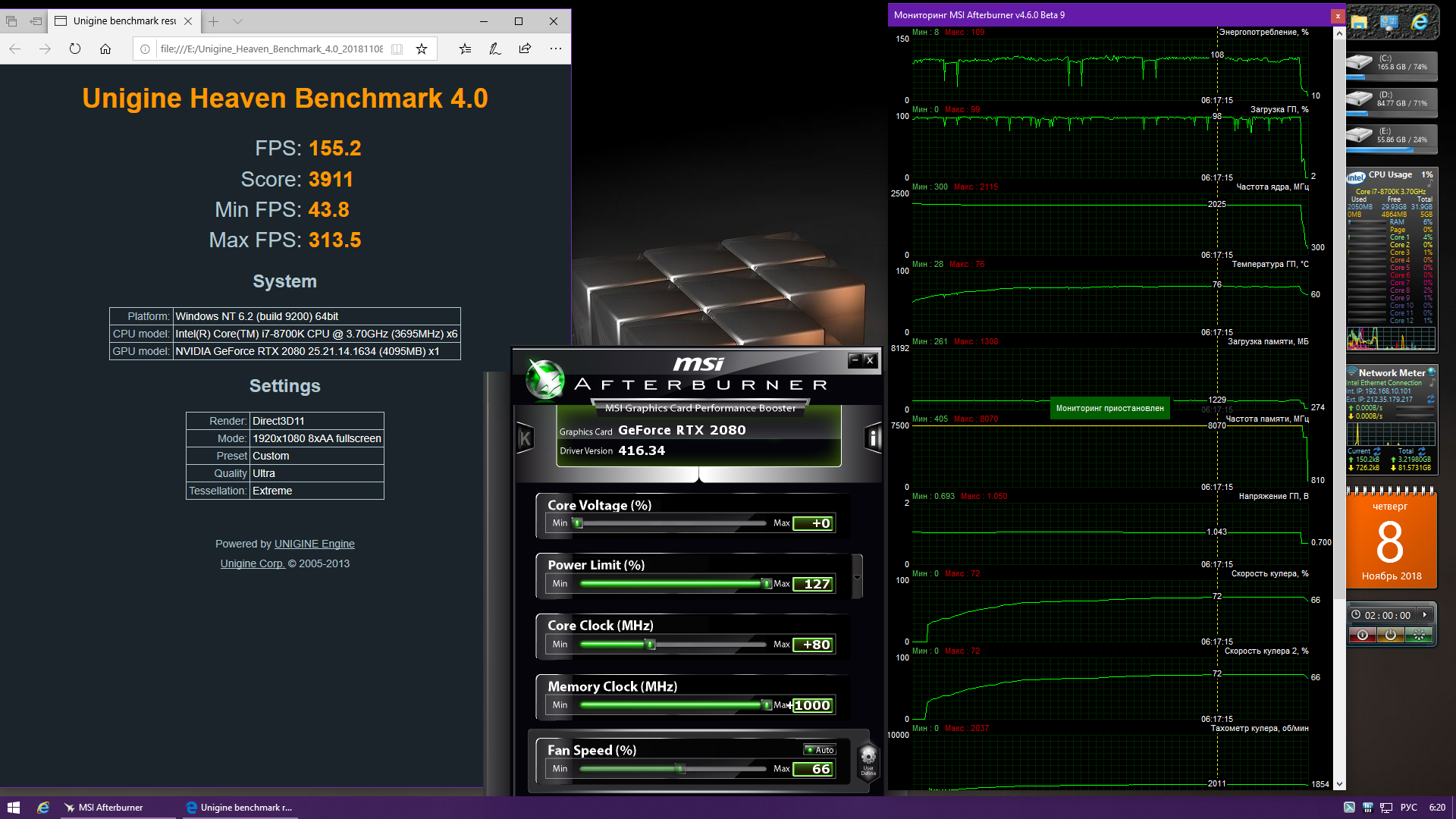Open Afterburner info panel with i button
This screenshot has width=1456, height=819.
(873, 438)
